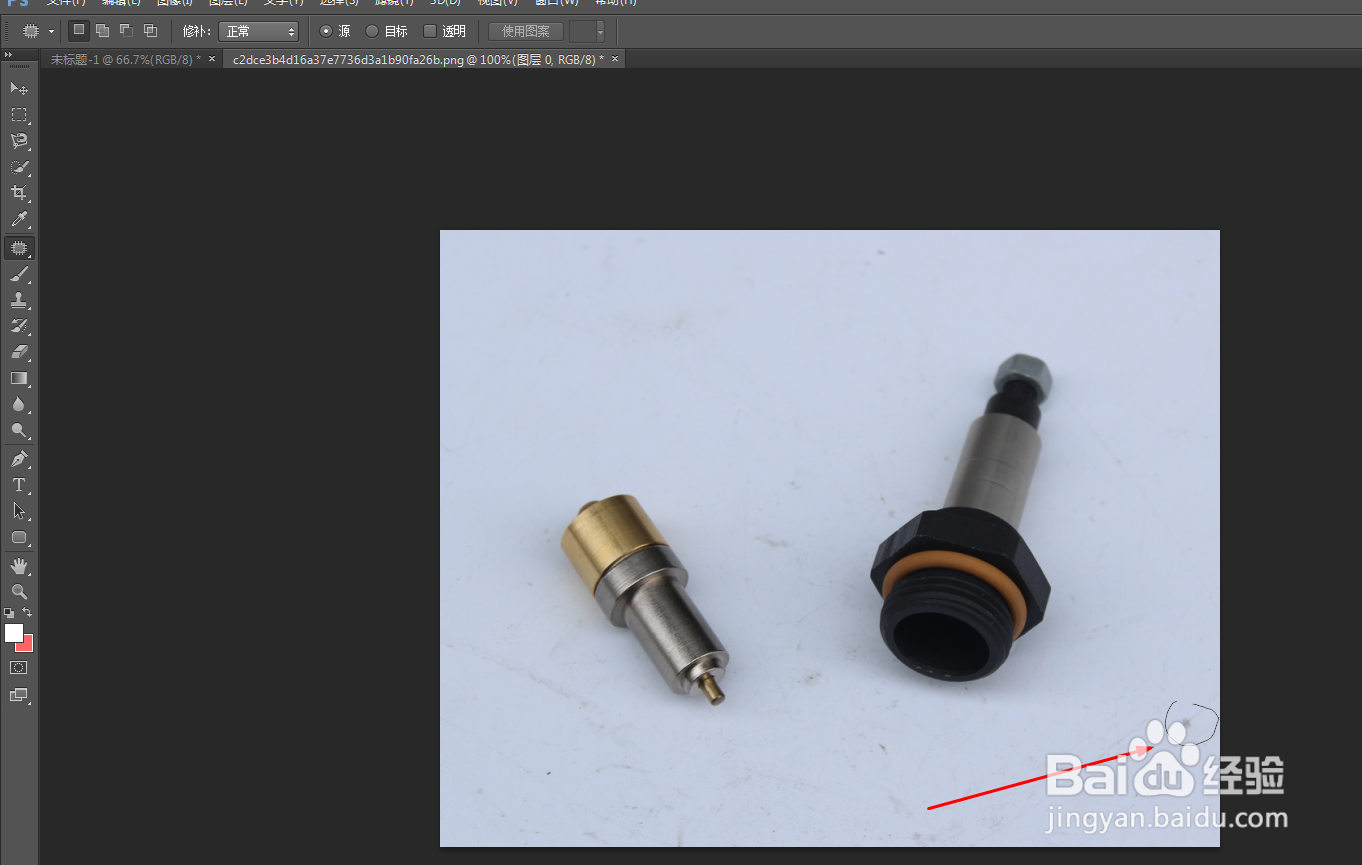Choose Intersect with Selection mode
Viewport: 1362px width, 865px height.
(x=150, y=31)
